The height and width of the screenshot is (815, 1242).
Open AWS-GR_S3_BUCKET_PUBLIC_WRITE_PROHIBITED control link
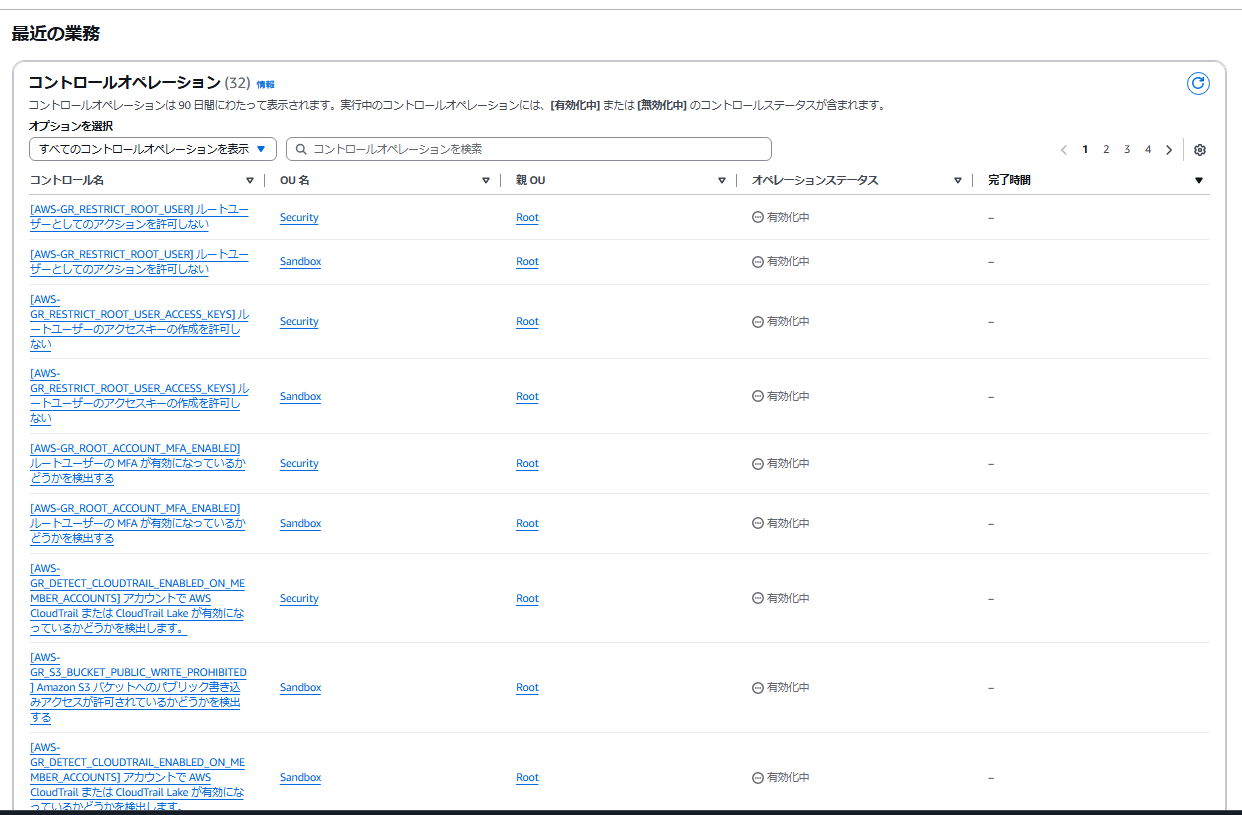tap(138, 688)
